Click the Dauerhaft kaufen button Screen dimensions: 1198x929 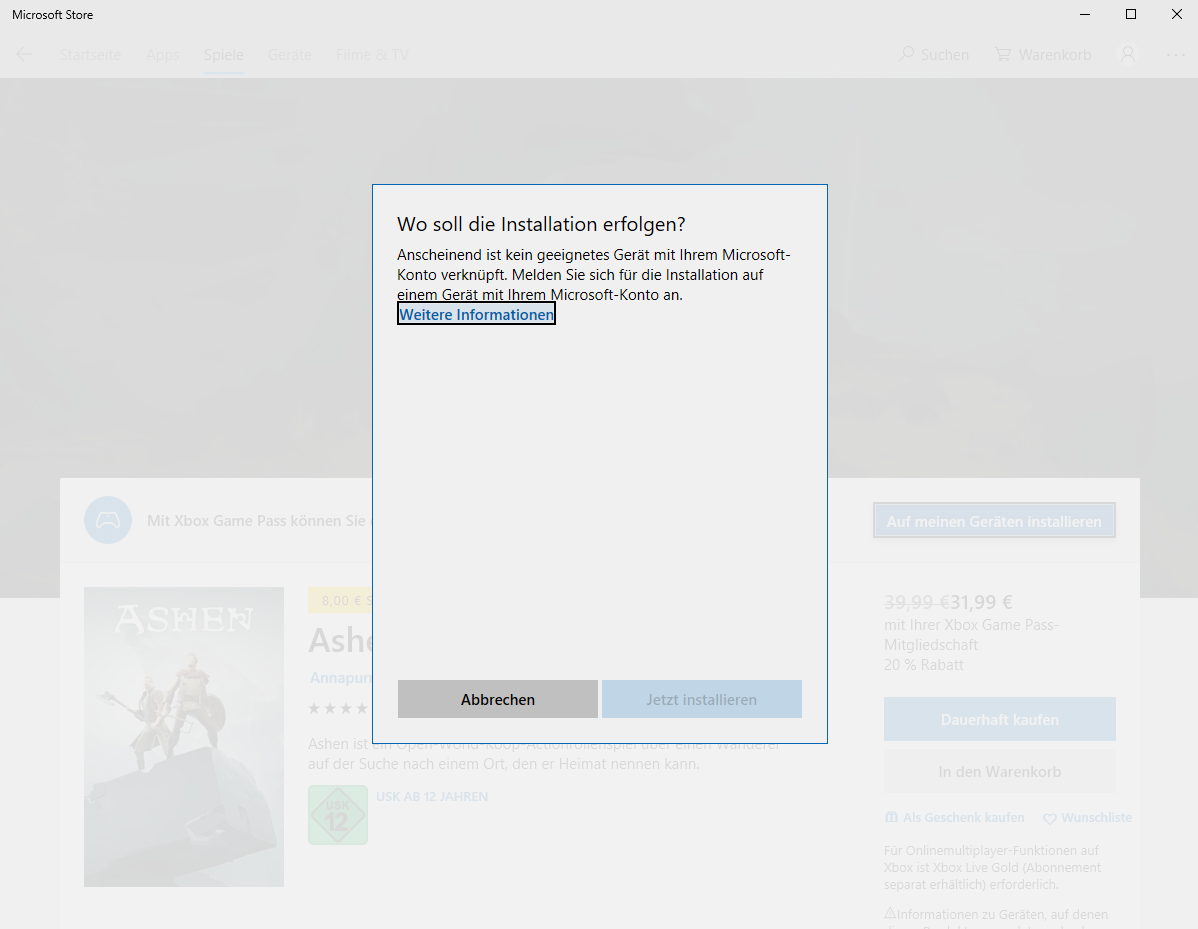pyautogui.click(x=999, y=719)
